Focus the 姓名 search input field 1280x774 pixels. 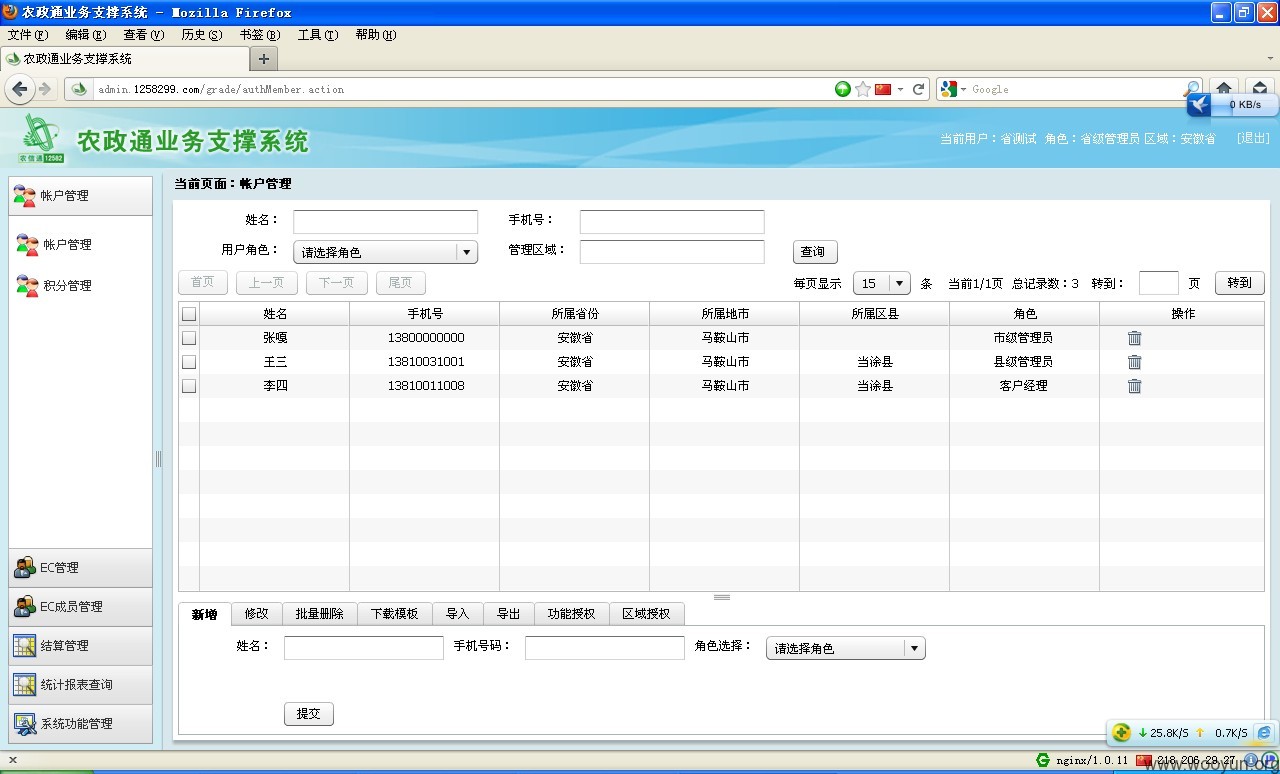[x=385, y=221]
